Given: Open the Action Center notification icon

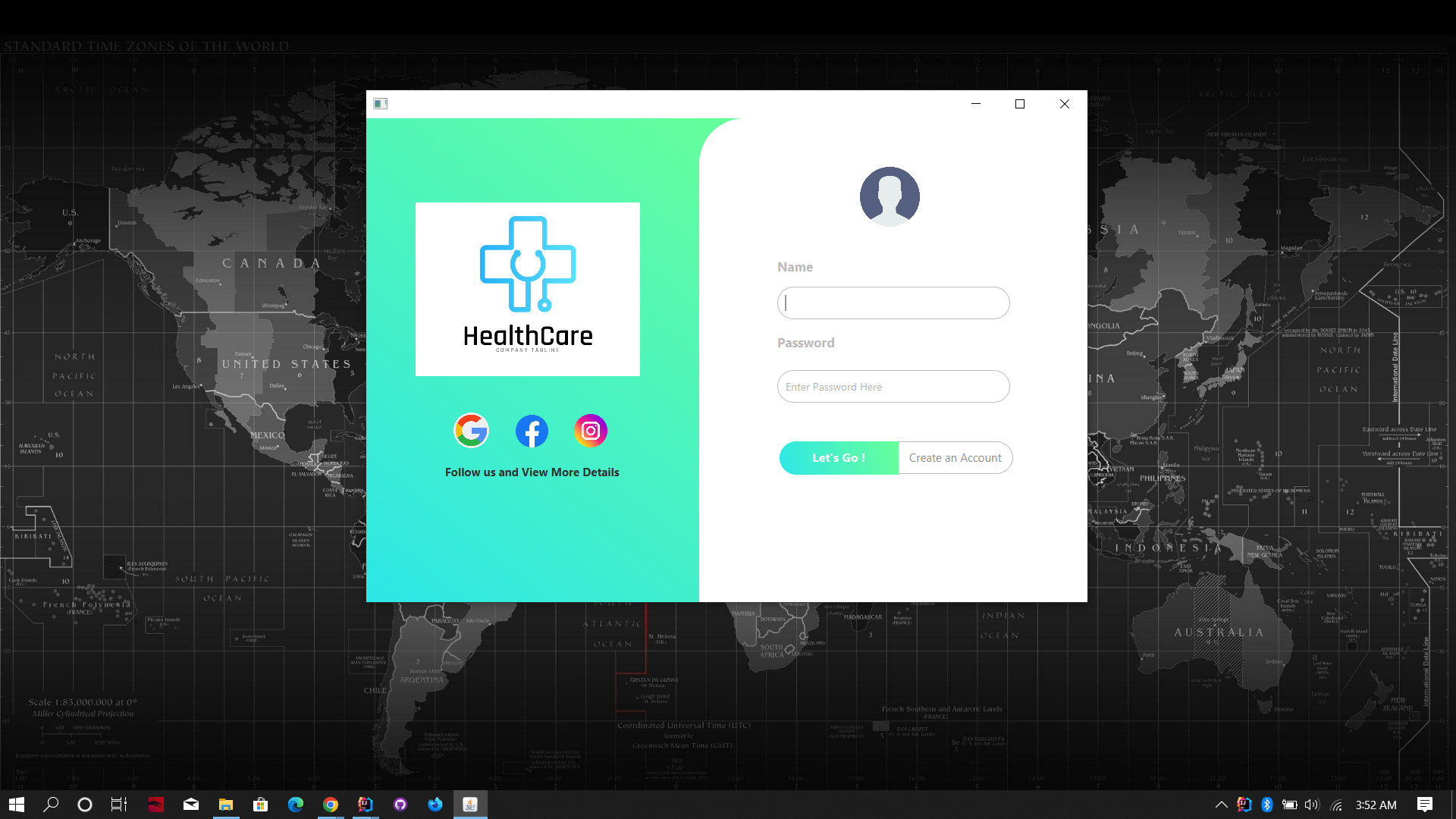Looking at the screenshot, I should pos(1424,805).
